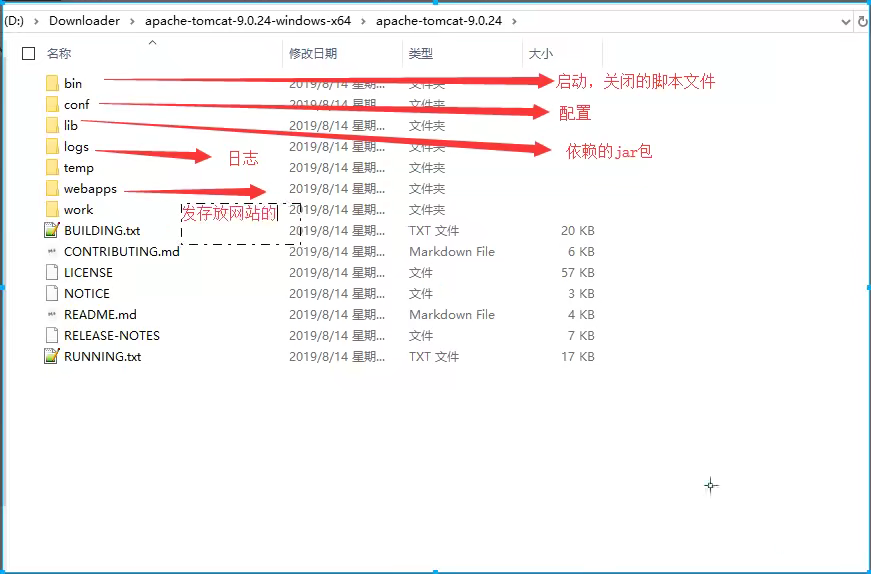The width and height of the screenshot is (871, 574).
Task: Select RELEASE-NOTES file name
Action: point(112,336)
